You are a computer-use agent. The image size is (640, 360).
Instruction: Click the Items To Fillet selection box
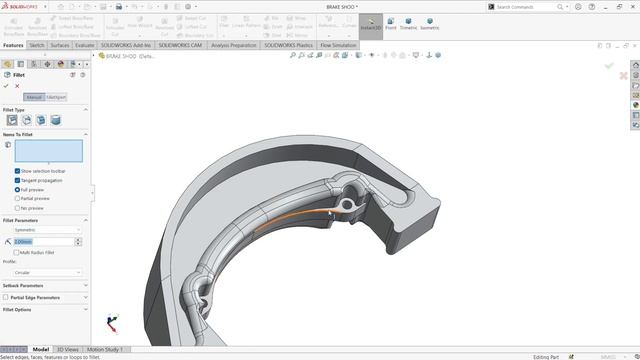point(49,151)
